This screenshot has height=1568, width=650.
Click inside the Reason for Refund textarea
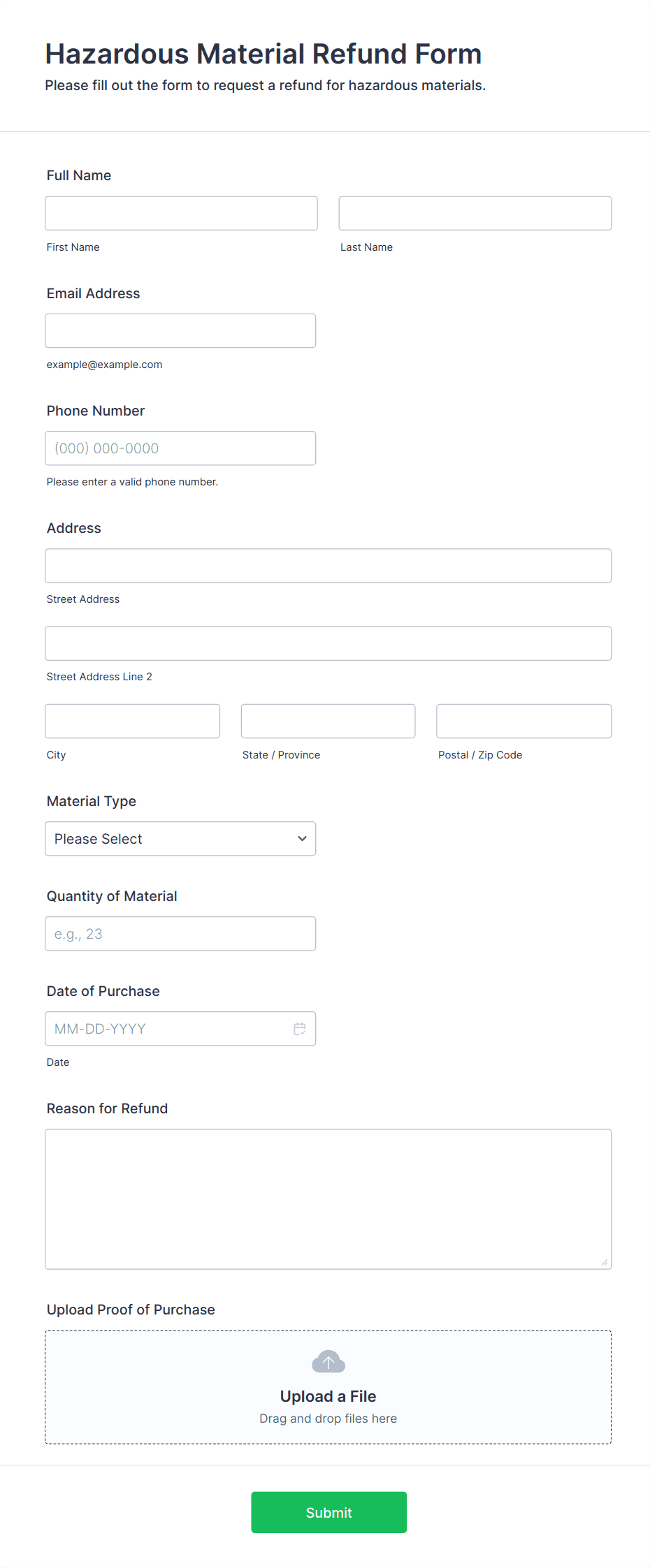[328, 1199]
